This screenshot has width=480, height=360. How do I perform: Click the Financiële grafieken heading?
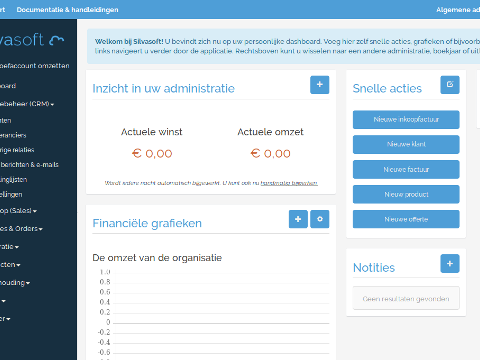(x=147, y=223)
